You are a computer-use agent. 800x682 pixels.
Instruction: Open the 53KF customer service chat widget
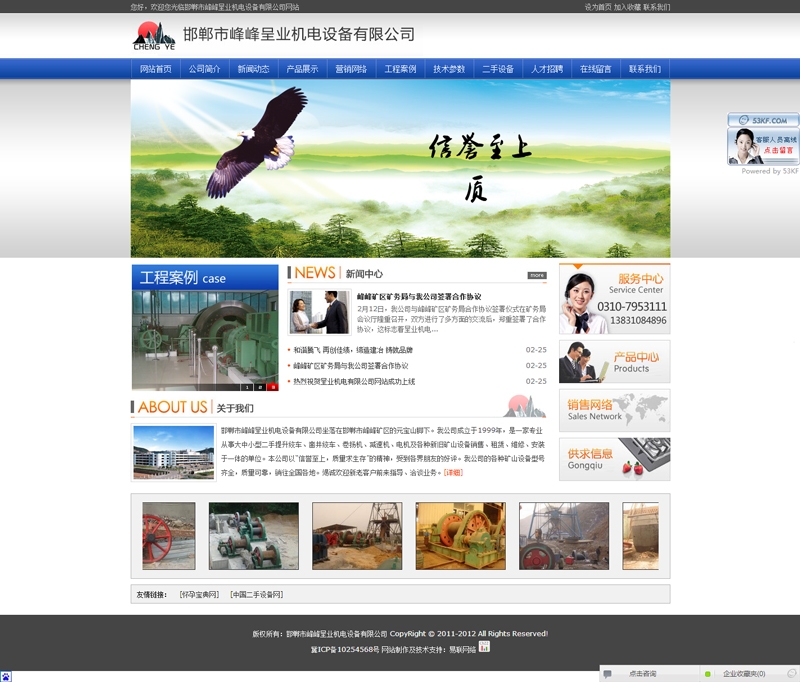763,139
